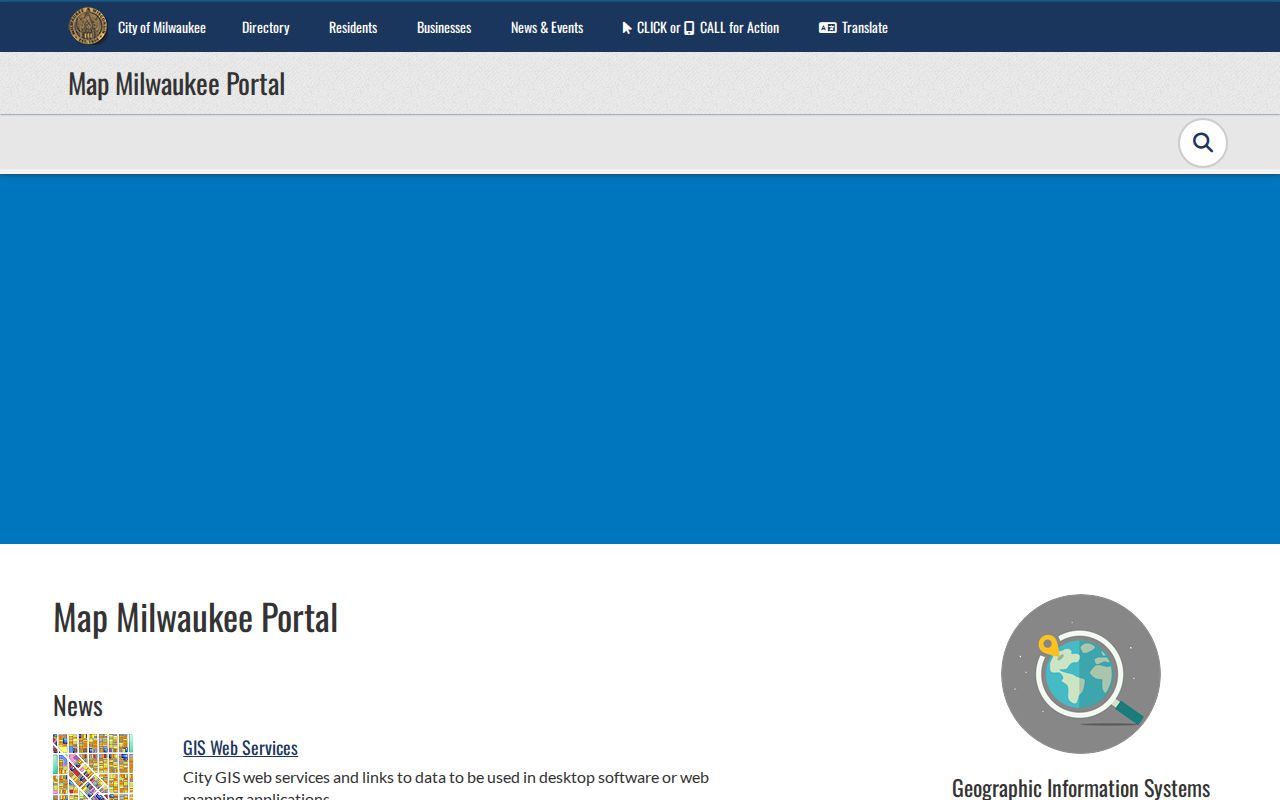Open the Residents menu
This screenshot has width=1280, height=800.
353,28
